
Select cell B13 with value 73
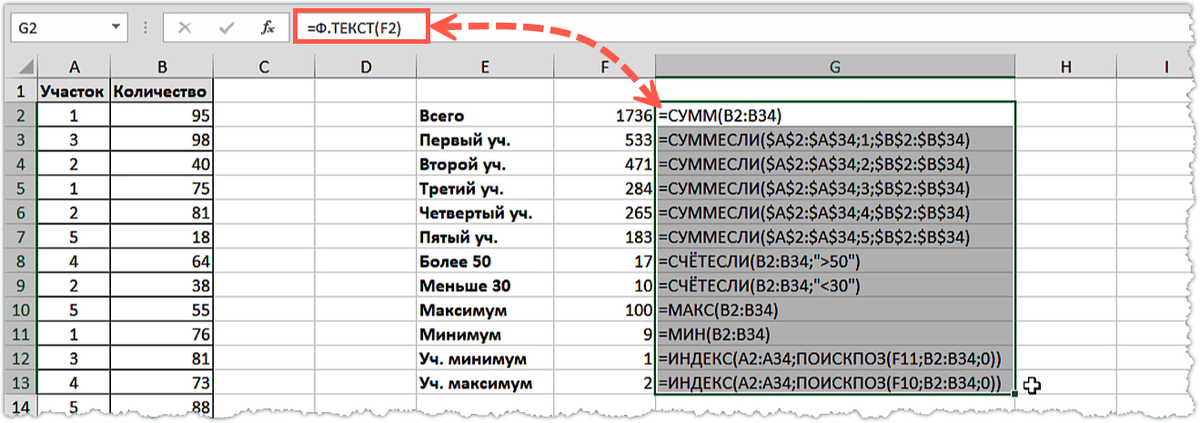click(x=162, y=383)
